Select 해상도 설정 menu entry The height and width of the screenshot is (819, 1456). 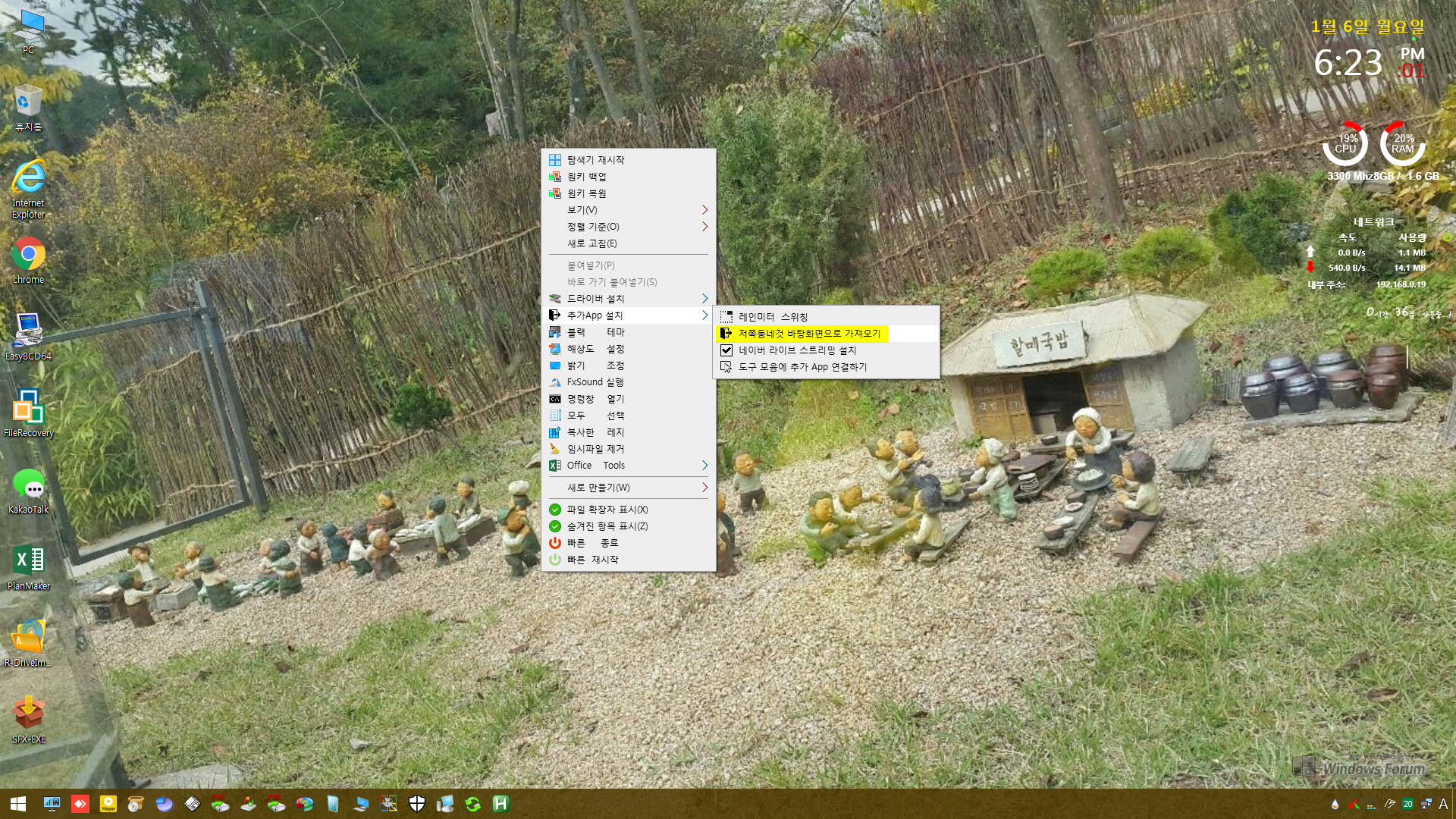click(628, 349)
